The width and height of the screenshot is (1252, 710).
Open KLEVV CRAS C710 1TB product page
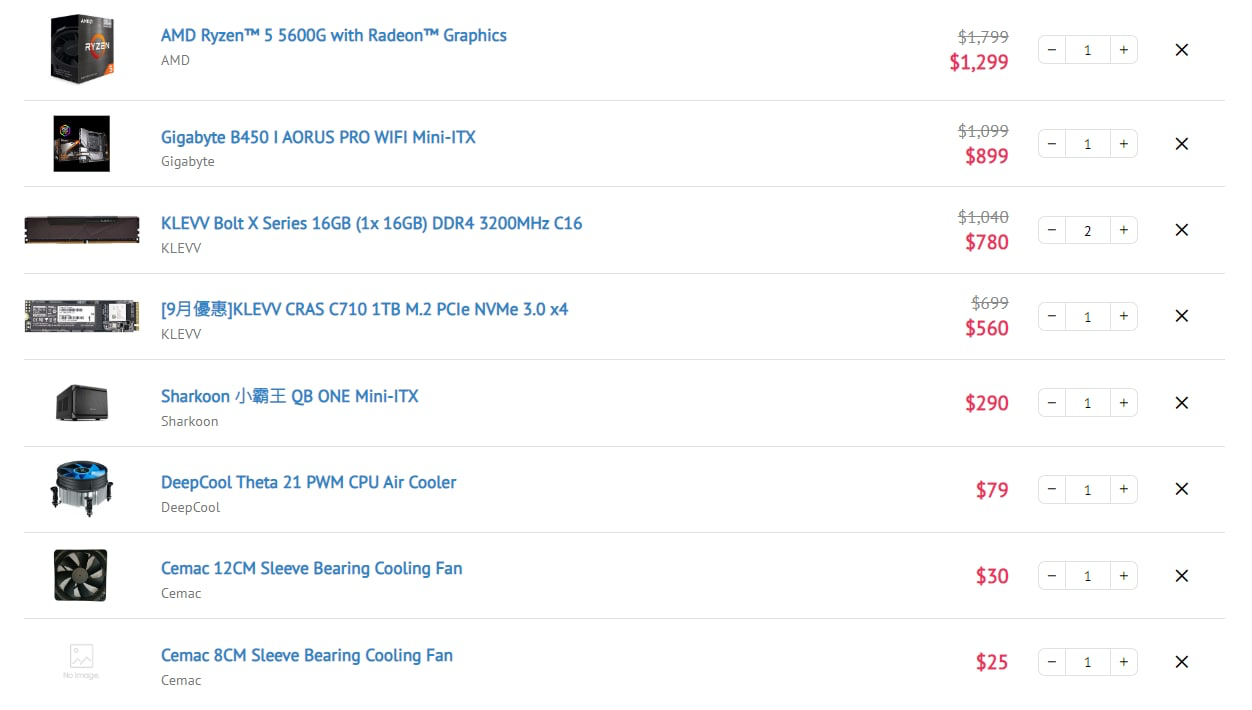point(364,309)
